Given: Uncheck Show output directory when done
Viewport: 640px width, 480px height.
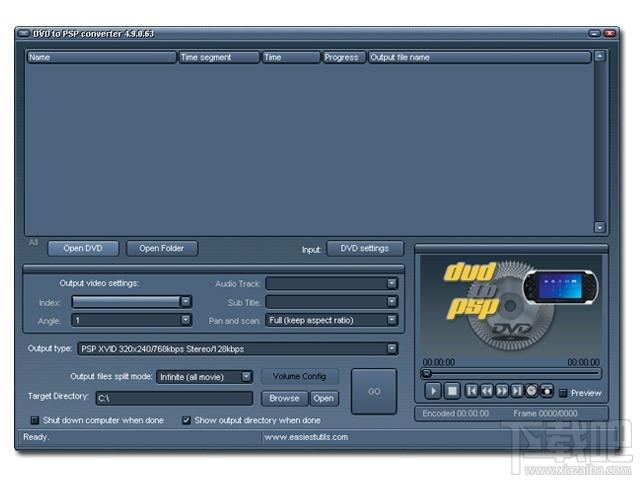Looking at the screenshot, I should [x=186, y=420].
